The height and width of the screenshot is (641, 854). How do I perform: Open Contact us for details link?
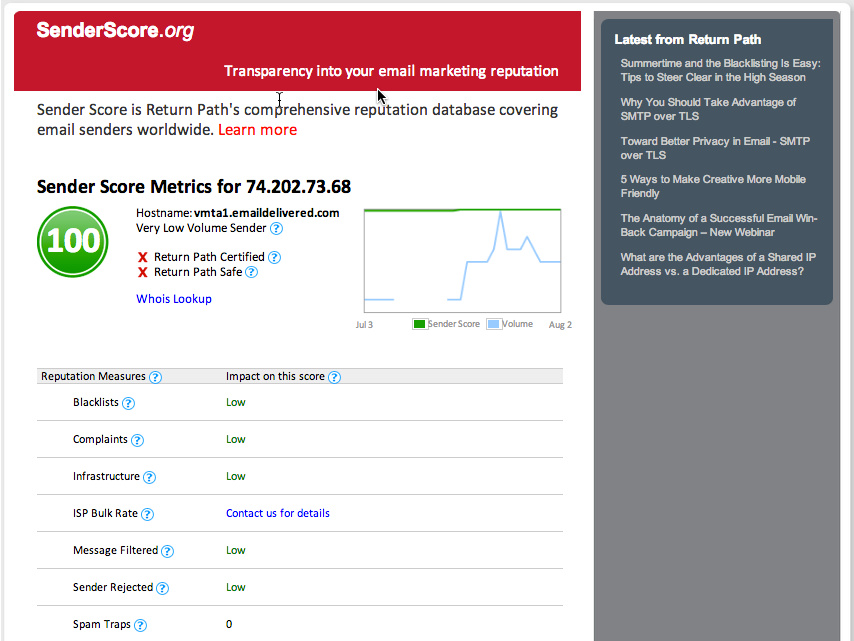278,513
